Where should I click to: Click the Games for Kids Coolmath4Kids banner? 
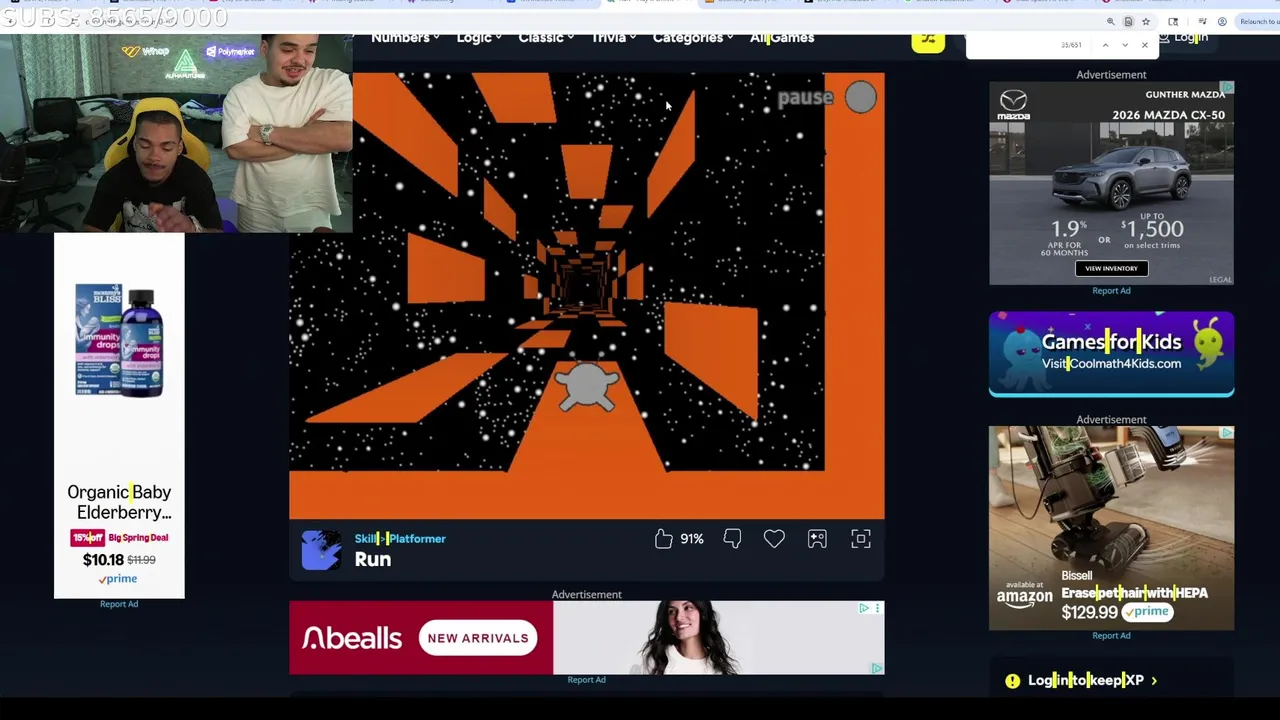click(1111, 353)
